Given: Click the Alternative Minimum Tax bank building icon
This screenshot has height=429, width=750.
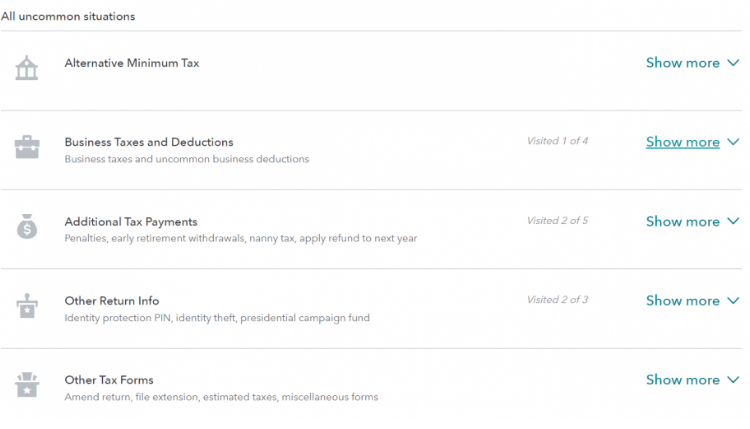Looking at the screenshot, I should pyautogui.click(x=27, y=68).
